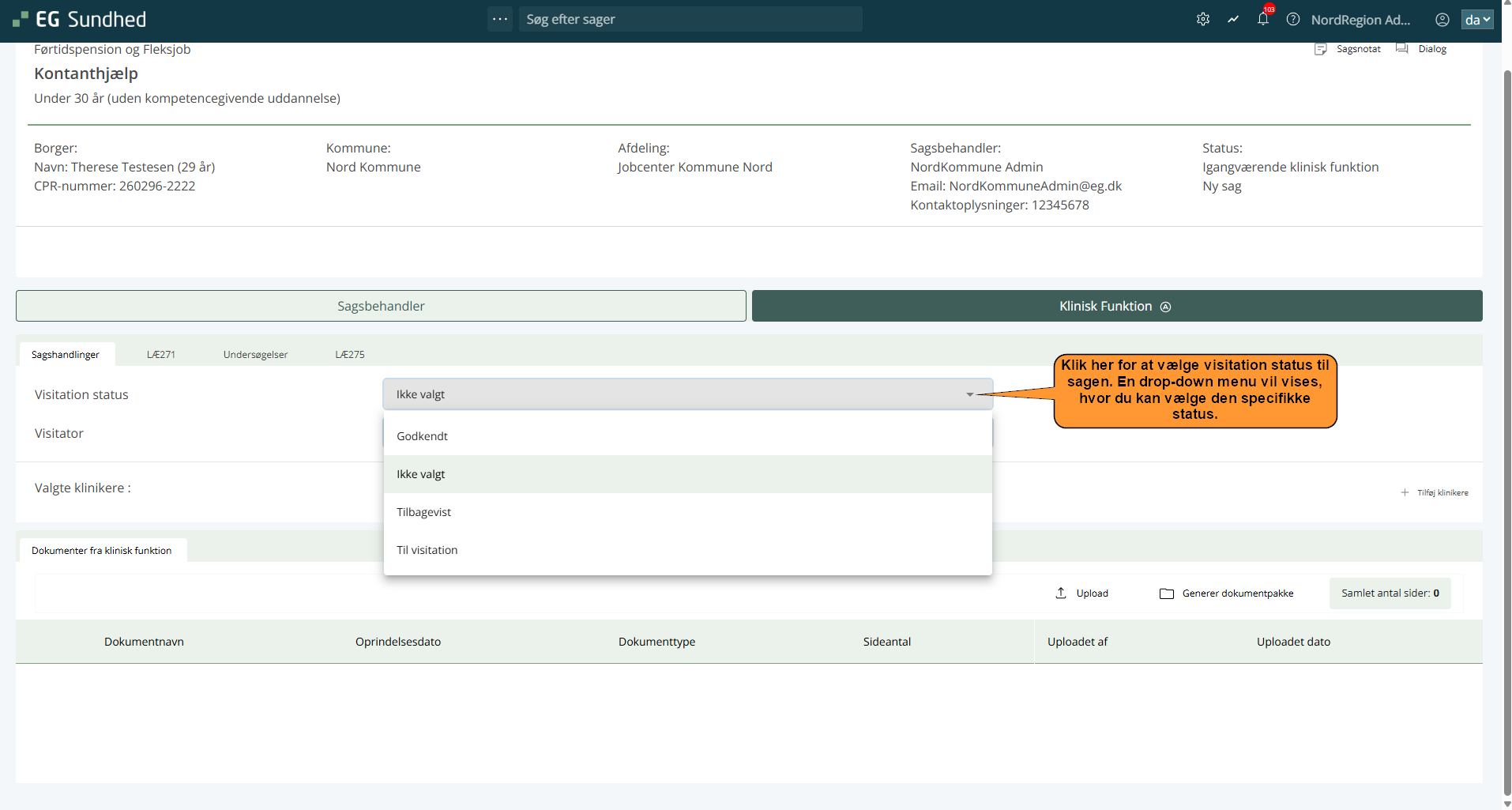This screenshot has width=1512, height=810.
Task: Open the user profile icon
Action: pos(1442,20)
